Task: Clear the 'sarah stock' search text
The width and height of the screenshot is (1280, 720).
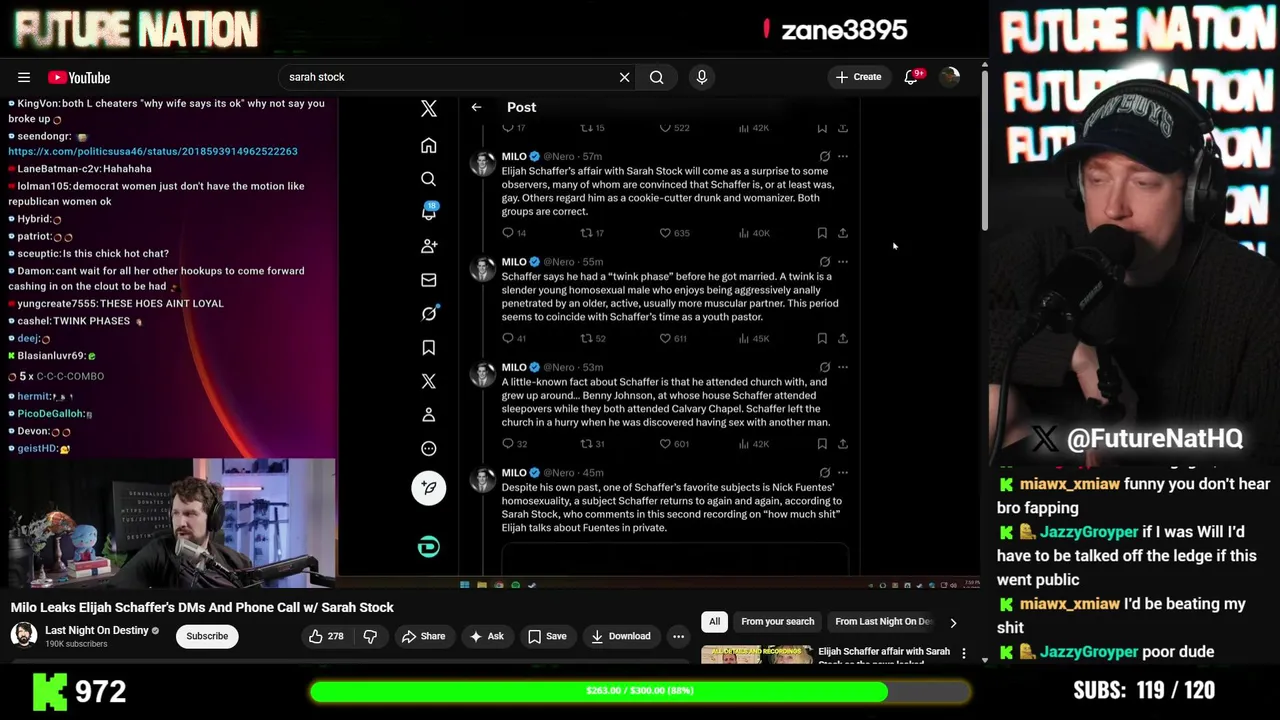Action: point(624,77)
